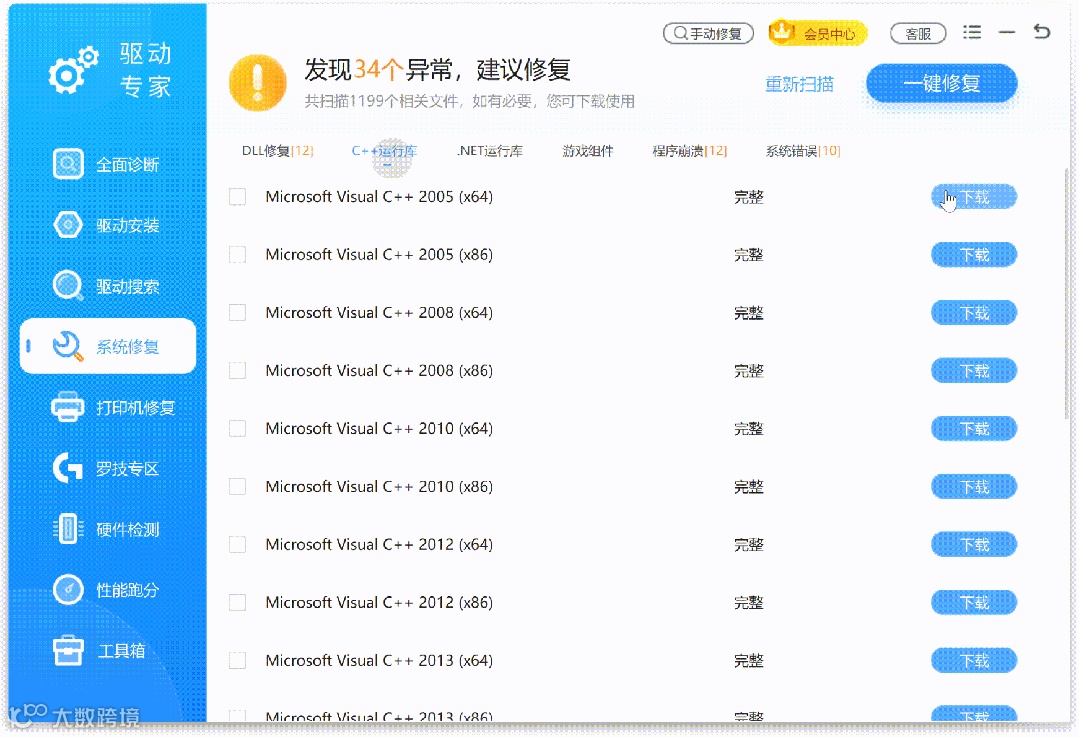Image resolution: width=1079 pixels, height=737 pixels.
Task: Check the box for Visual C++ 2012 (x64)
Action: click(x=237, y=544)
